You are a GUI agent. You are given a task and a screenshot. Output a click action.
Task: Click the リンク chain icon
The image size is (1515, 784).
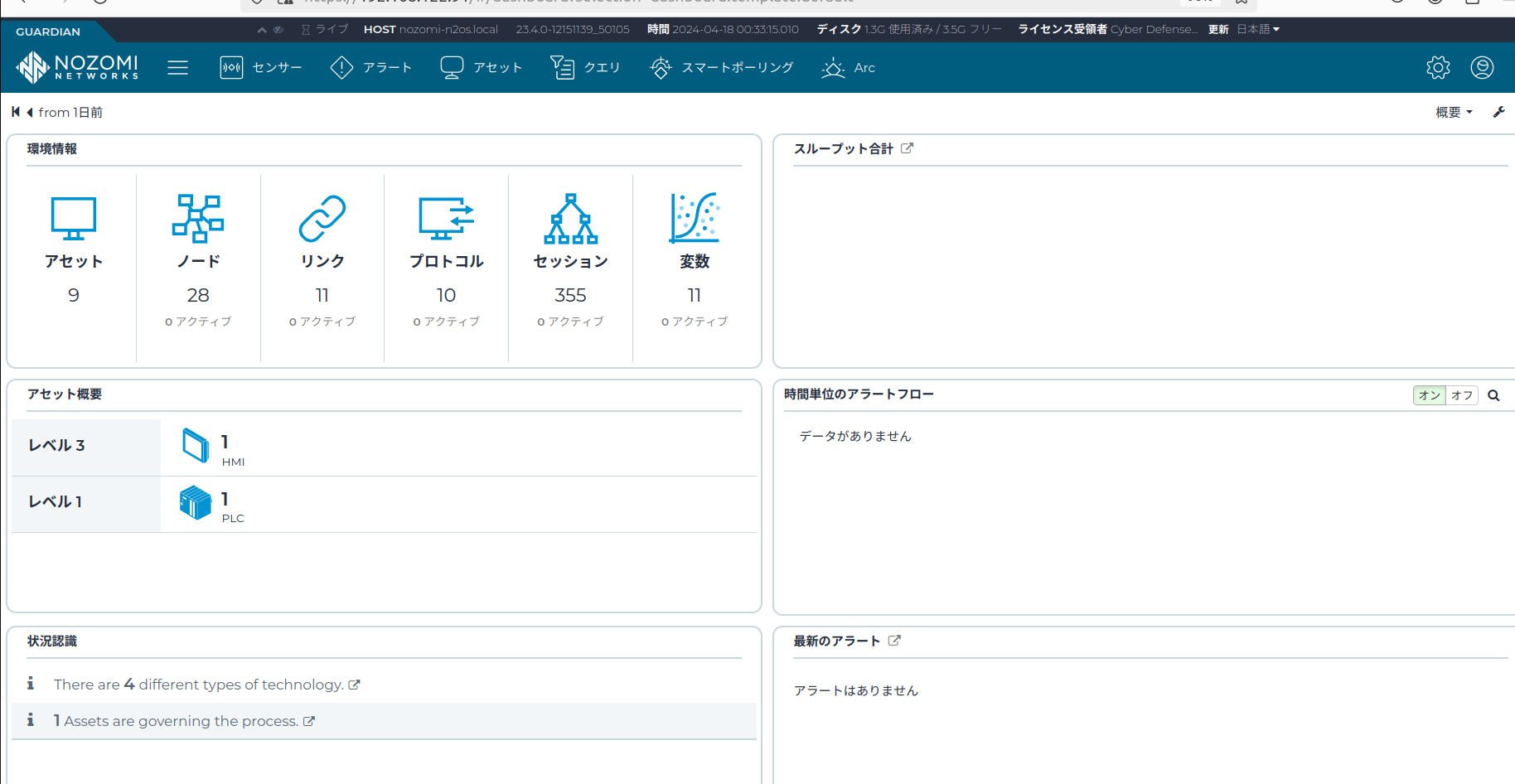(322, 218)
